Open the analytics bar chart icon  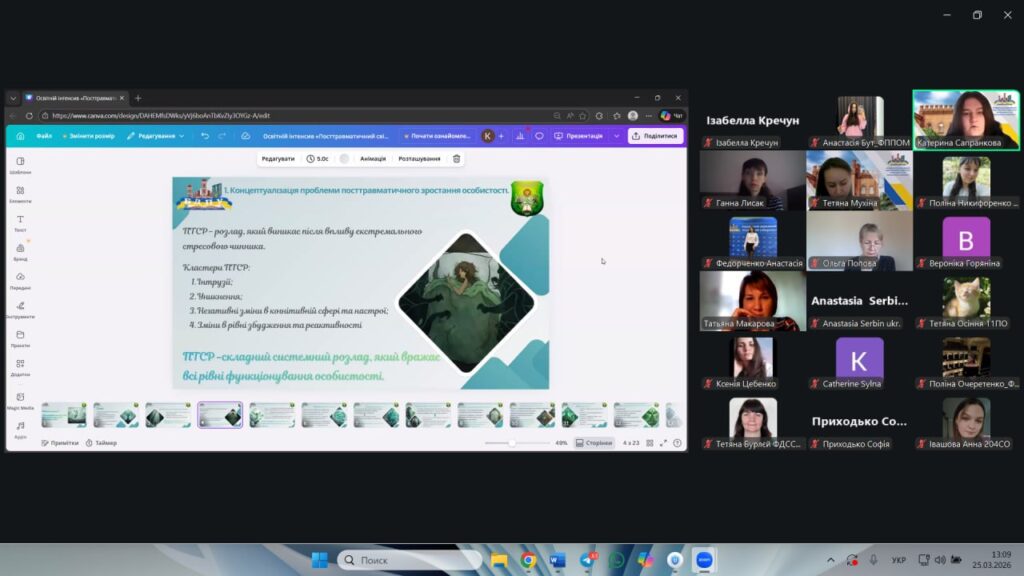(x=519, y=136)
